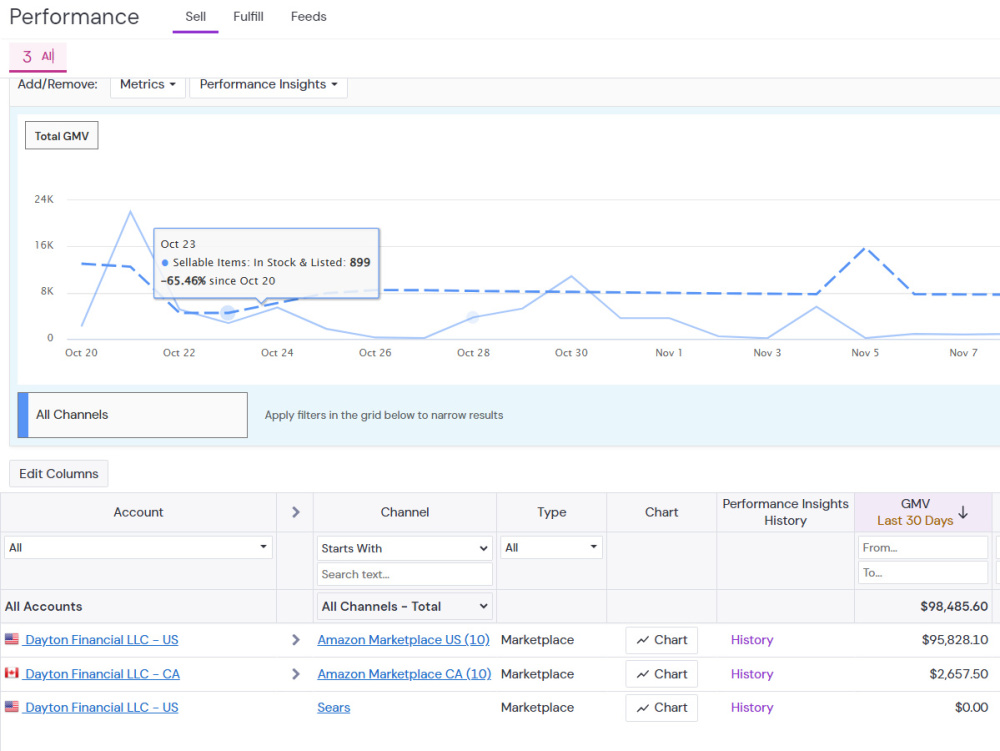Screen dimensions: 1000x751
Task: Open Chart for the Sears channel
Action: [x=661, y=708]
